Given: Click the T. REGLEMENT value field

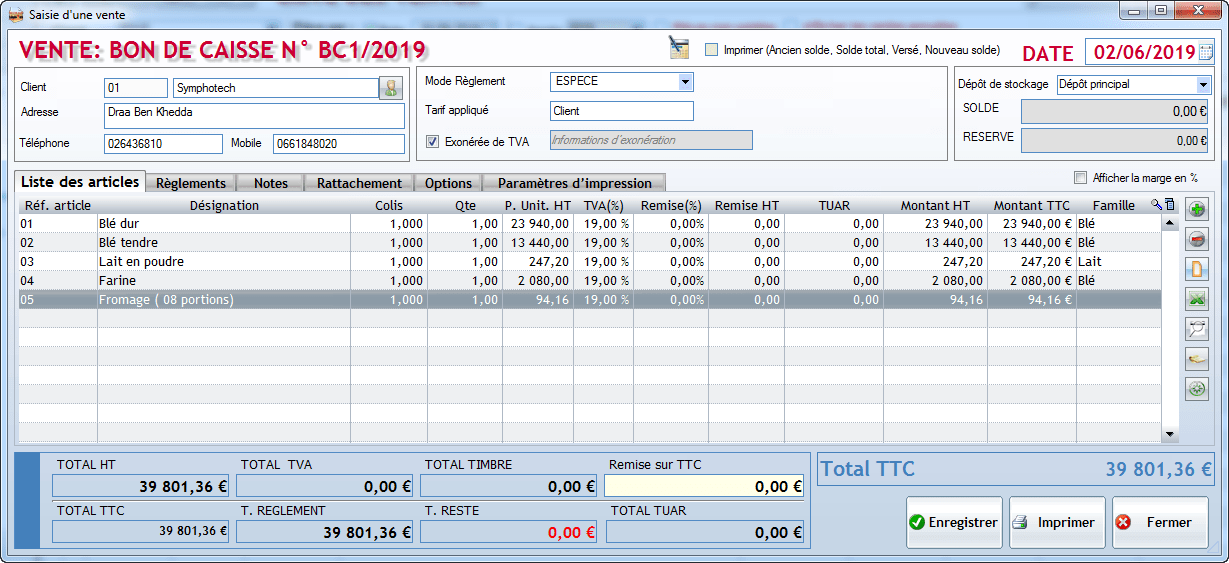Looking at the screenshot, I should 325,532.
